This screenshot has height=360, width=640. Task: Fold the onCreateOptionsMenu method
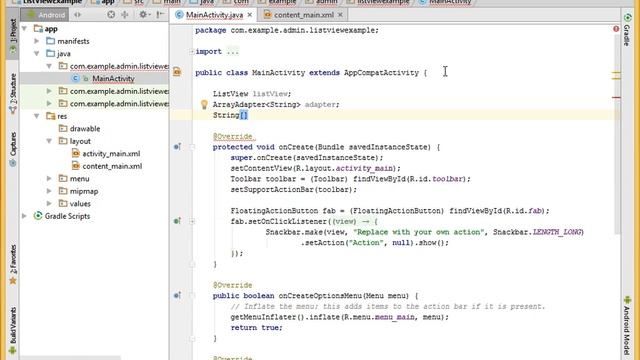click(192, 296)
